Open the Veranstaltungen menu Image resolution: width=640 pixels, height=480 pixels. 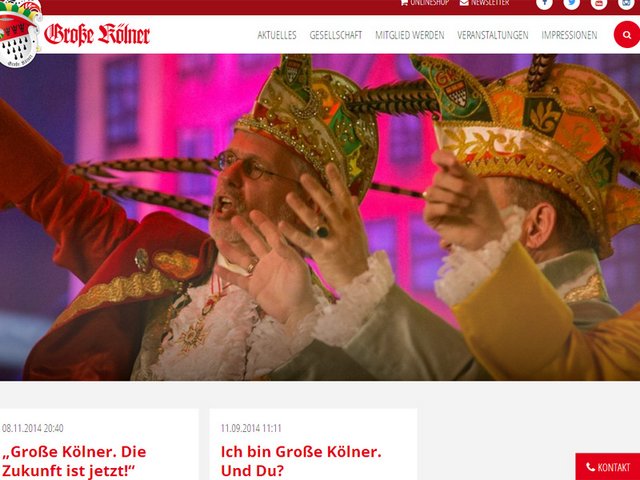pyautogui.click(x=493, y=35)
